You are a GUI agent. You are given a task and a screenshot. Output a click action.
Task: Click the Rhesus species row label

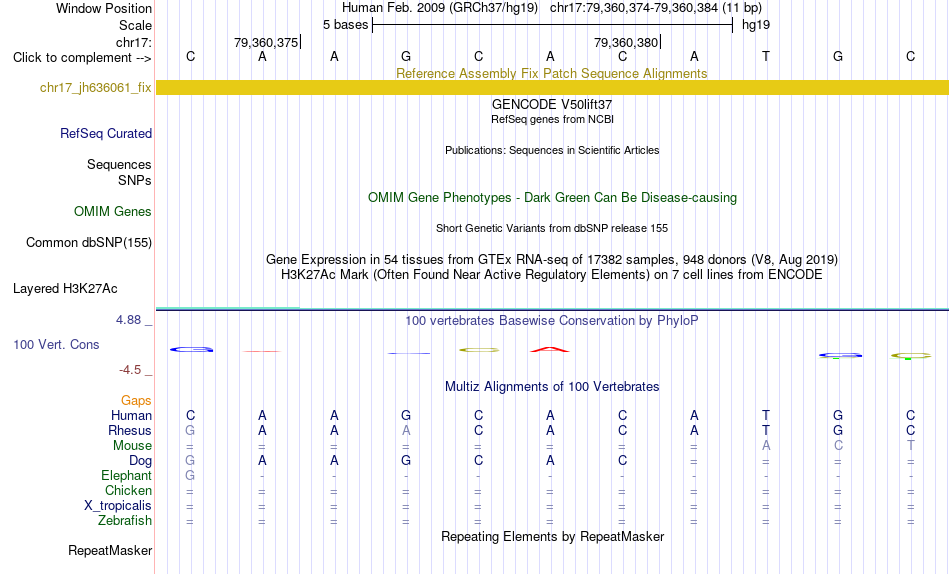130,430
